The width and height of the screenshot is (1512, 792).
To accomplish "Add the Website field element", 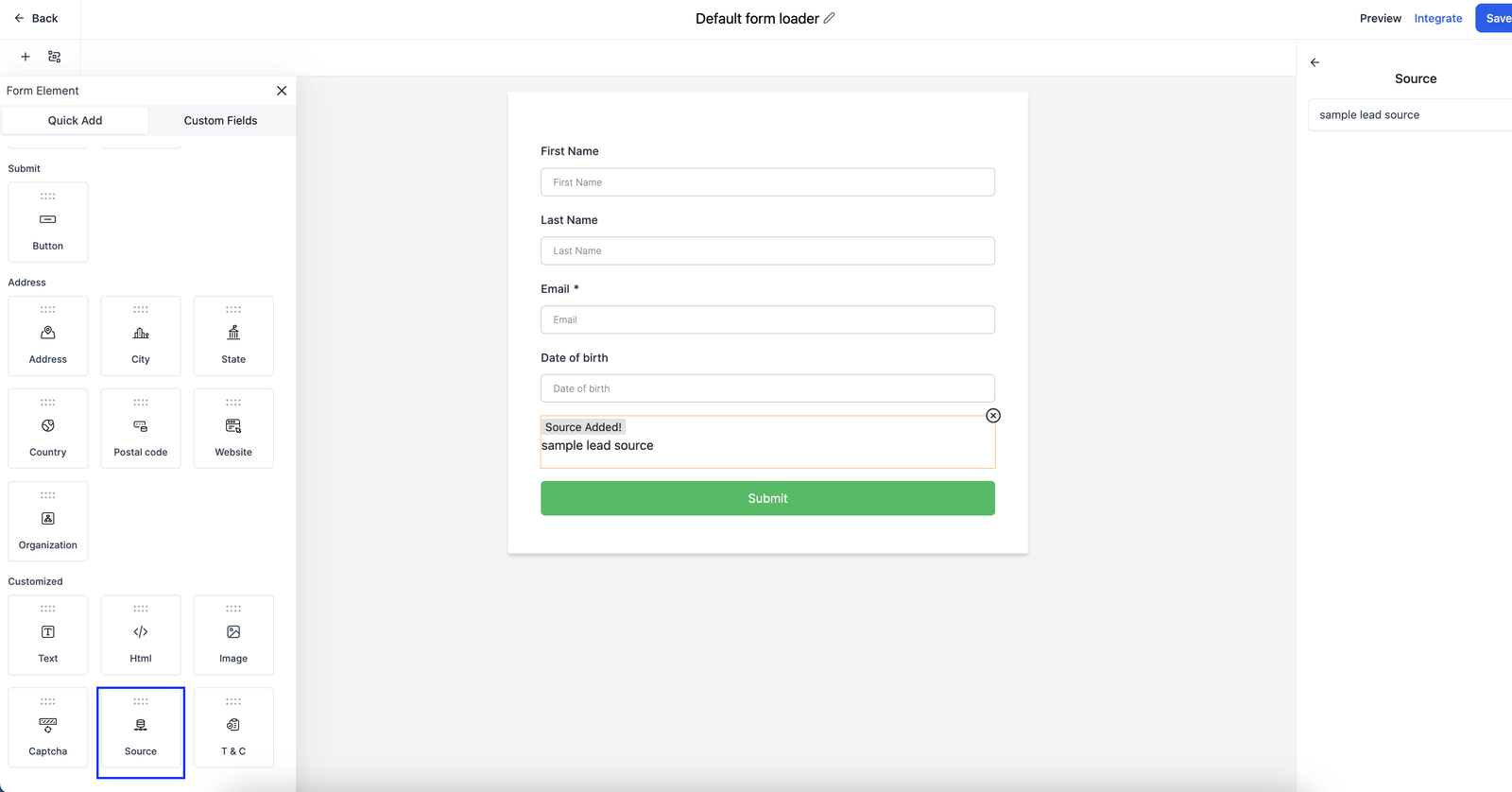I will [x=232, y=428].
